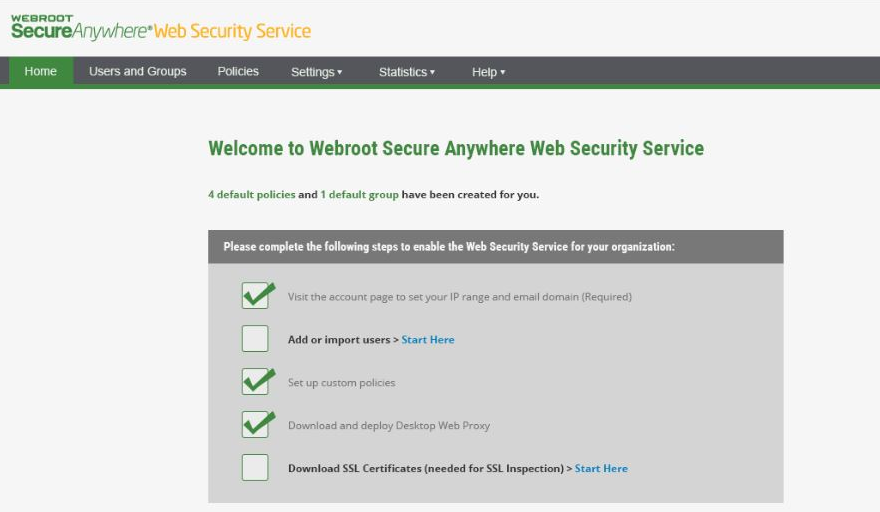Open the Statistics dropdown menu
This screenshot has width=880, height=512.
(x=407, y=72)
